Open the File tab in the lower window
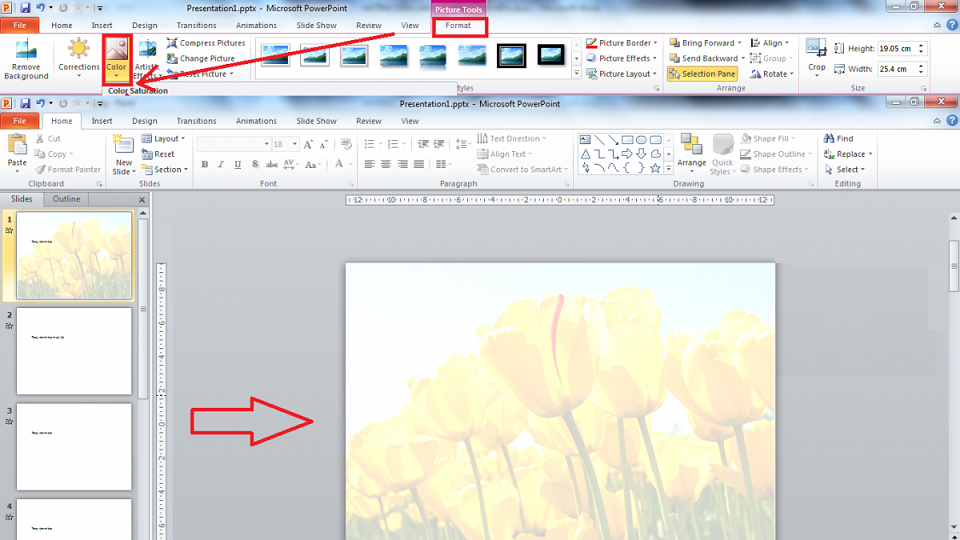960x540 pixels. pos(20,121)
